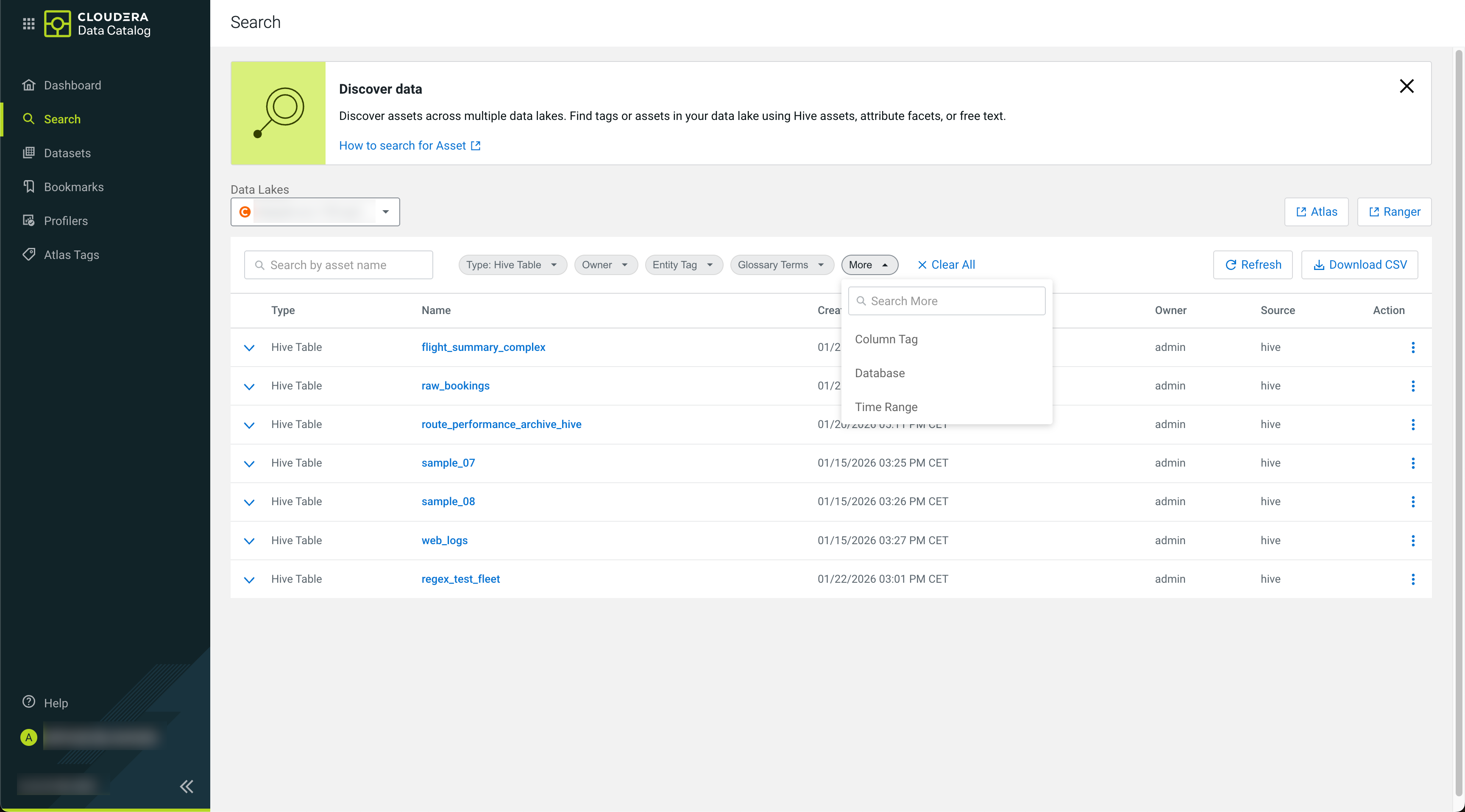Go to Atlas Tags page

(71, 255)
